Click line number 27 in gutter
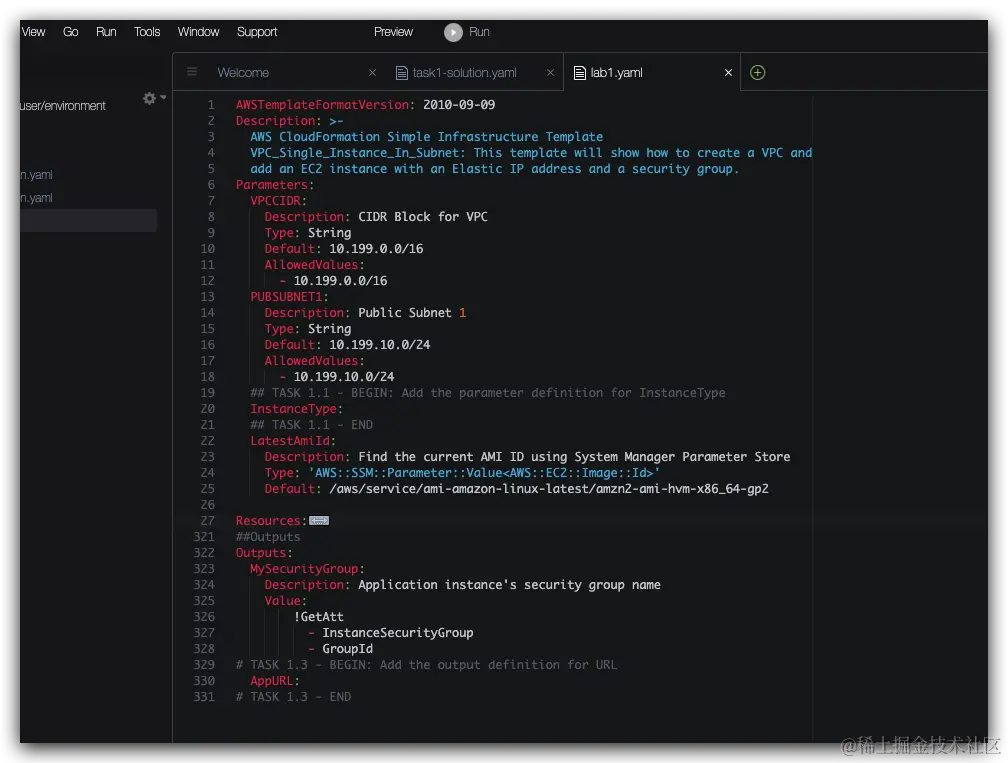Viewport: 1008px width, 763px height. 208,521
